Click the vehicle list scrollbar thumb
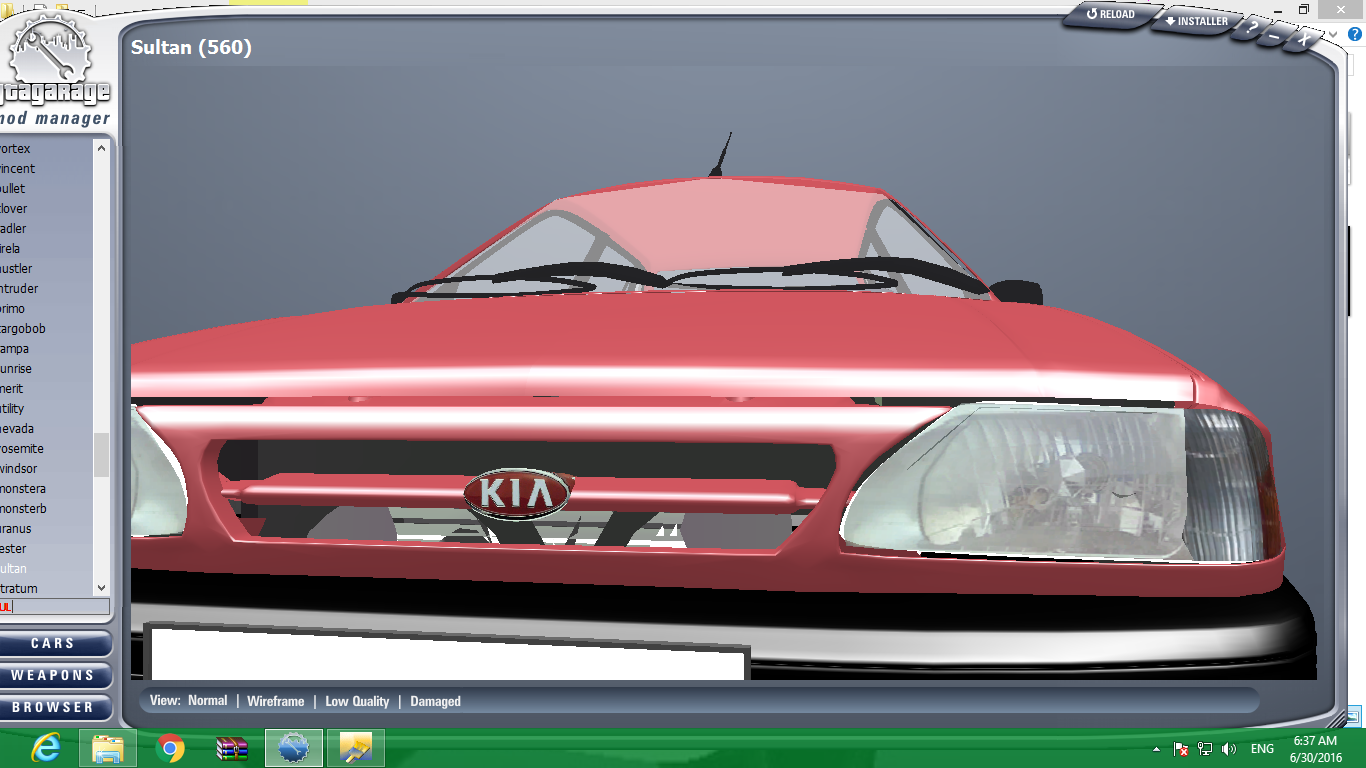Screen dimensions: 1366x768 coord(101,455)
